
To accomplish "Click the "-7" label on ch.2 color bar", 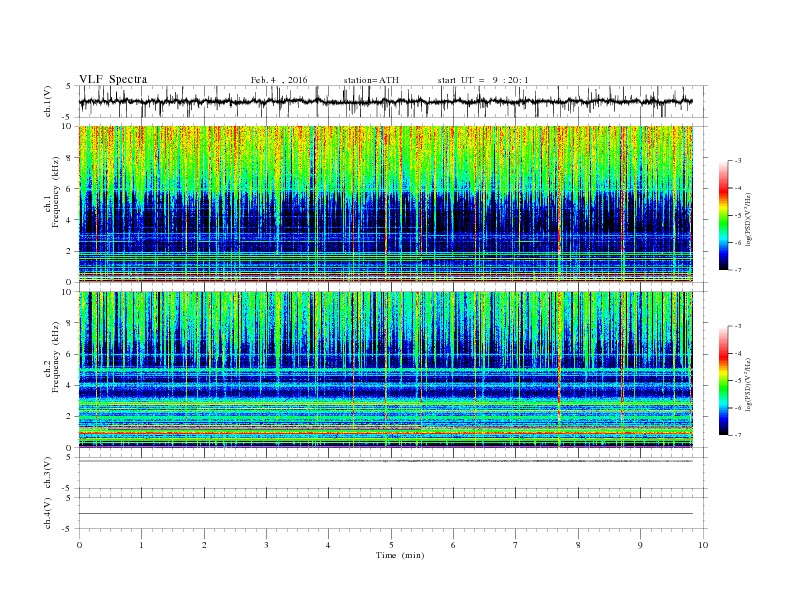I will tap(737, 435).
